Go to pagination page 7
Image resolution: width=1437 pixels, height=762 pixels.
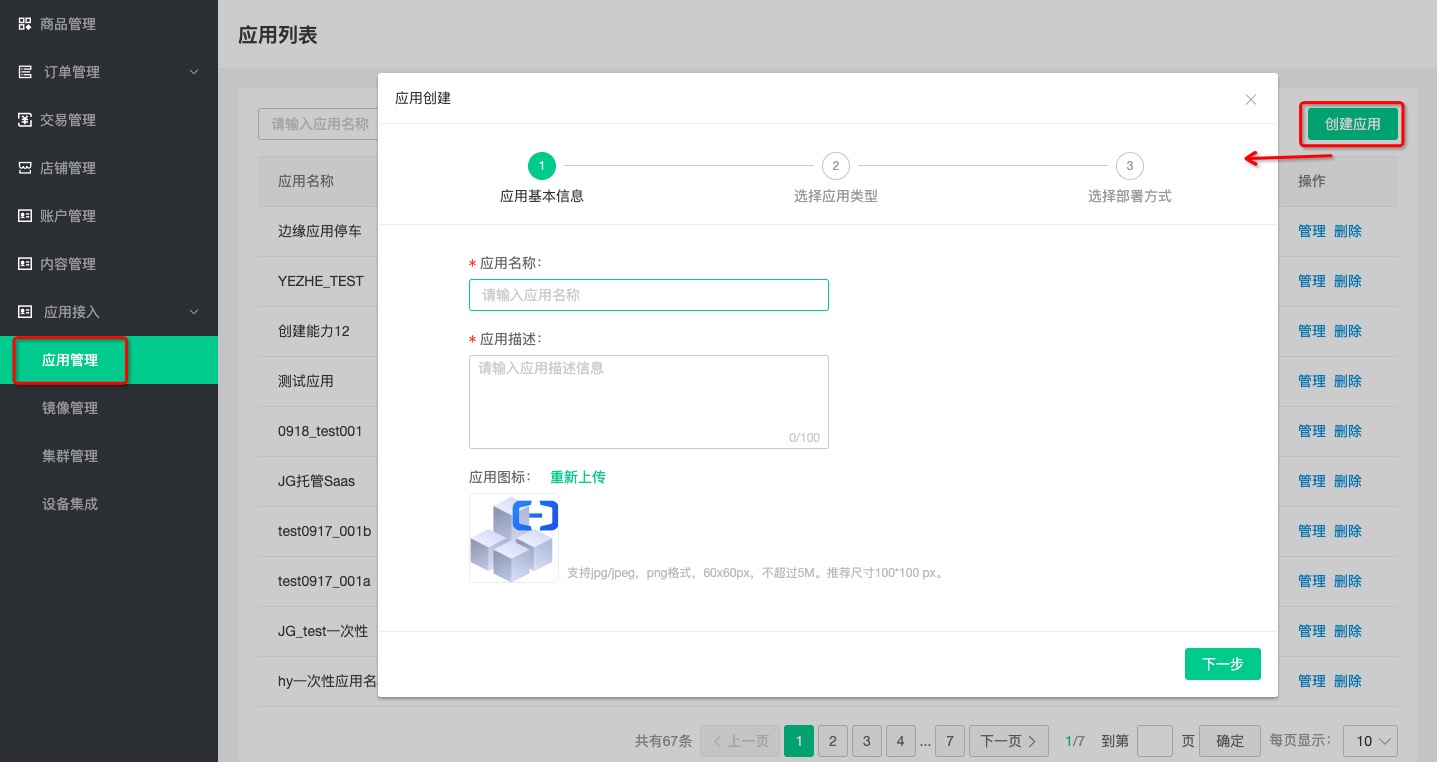[x=950, y=741]
